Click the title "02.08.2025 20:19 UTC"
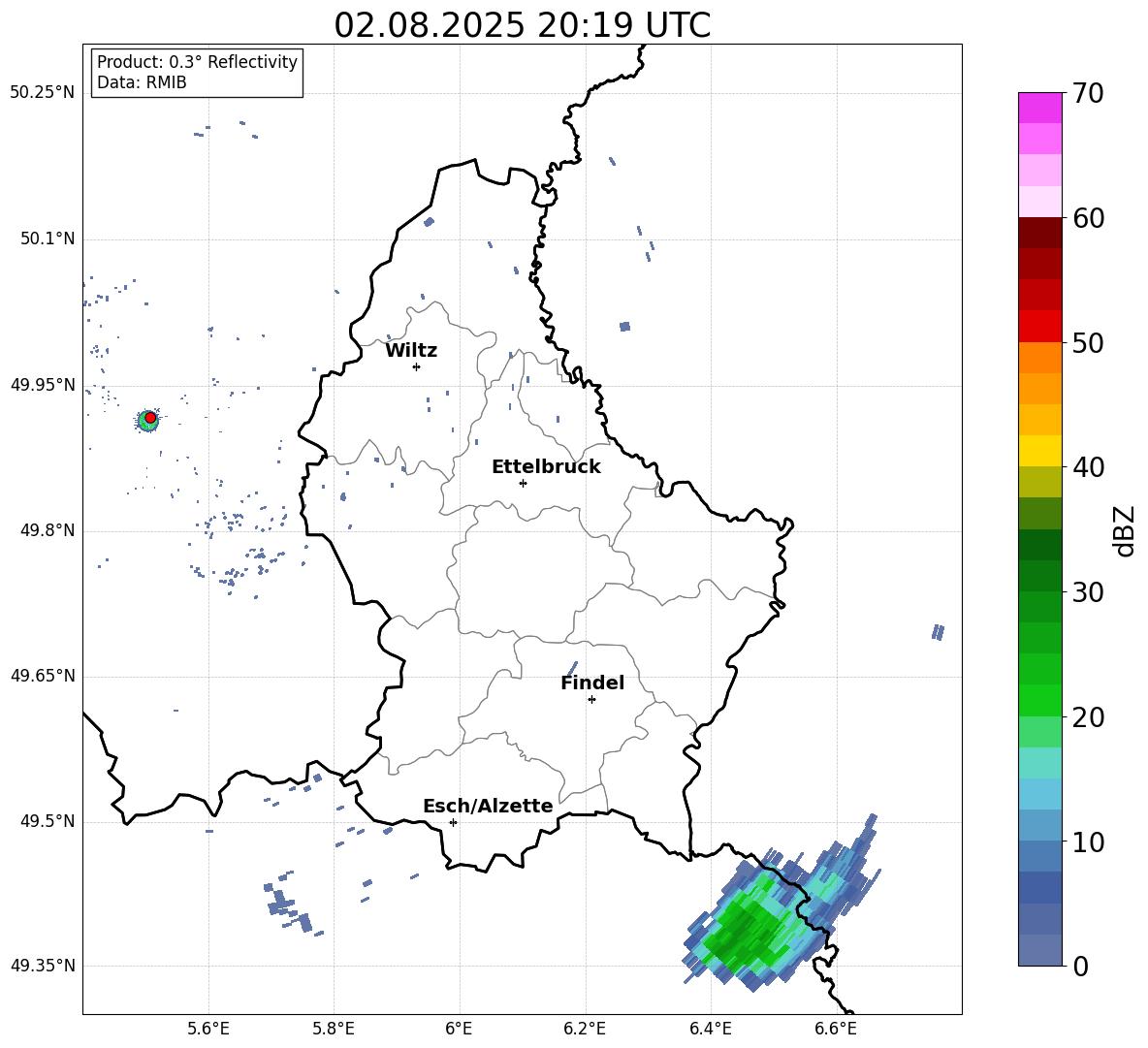This screenshot has height=1048, width=1148. [522, 25]
